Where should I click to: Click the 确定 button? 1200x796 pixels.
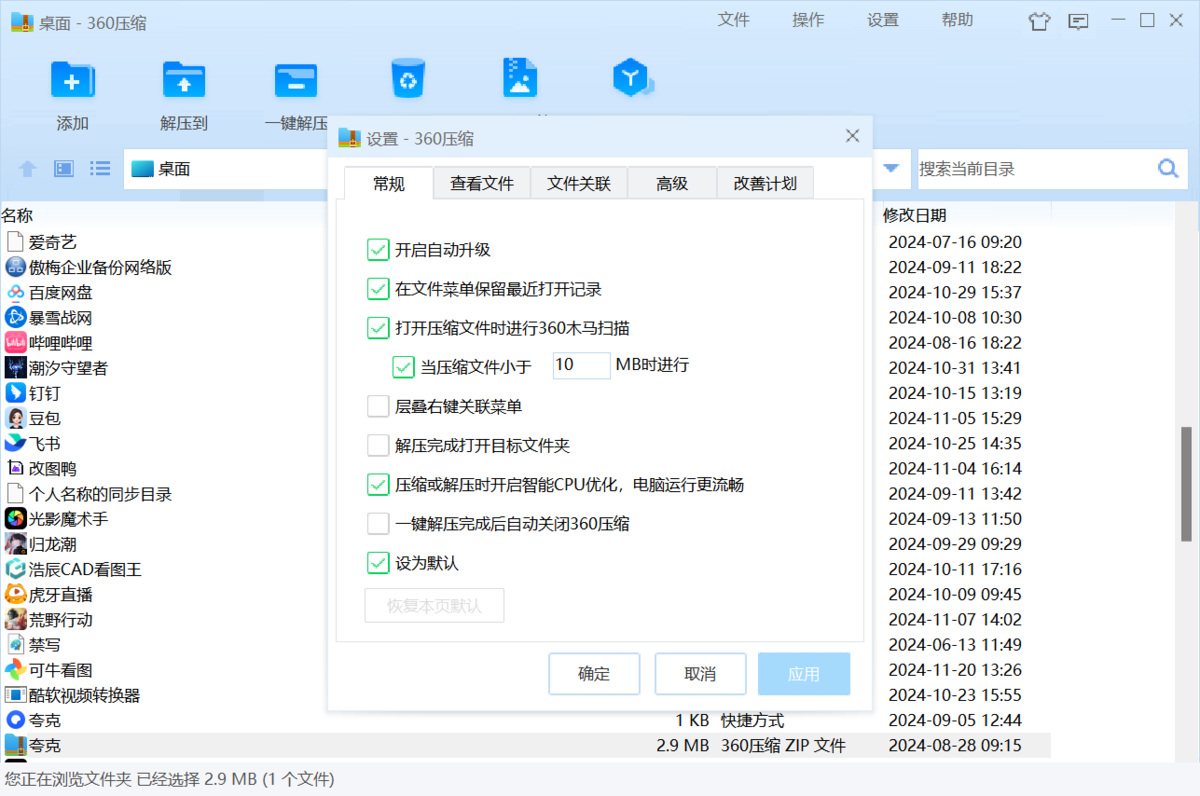594,674
